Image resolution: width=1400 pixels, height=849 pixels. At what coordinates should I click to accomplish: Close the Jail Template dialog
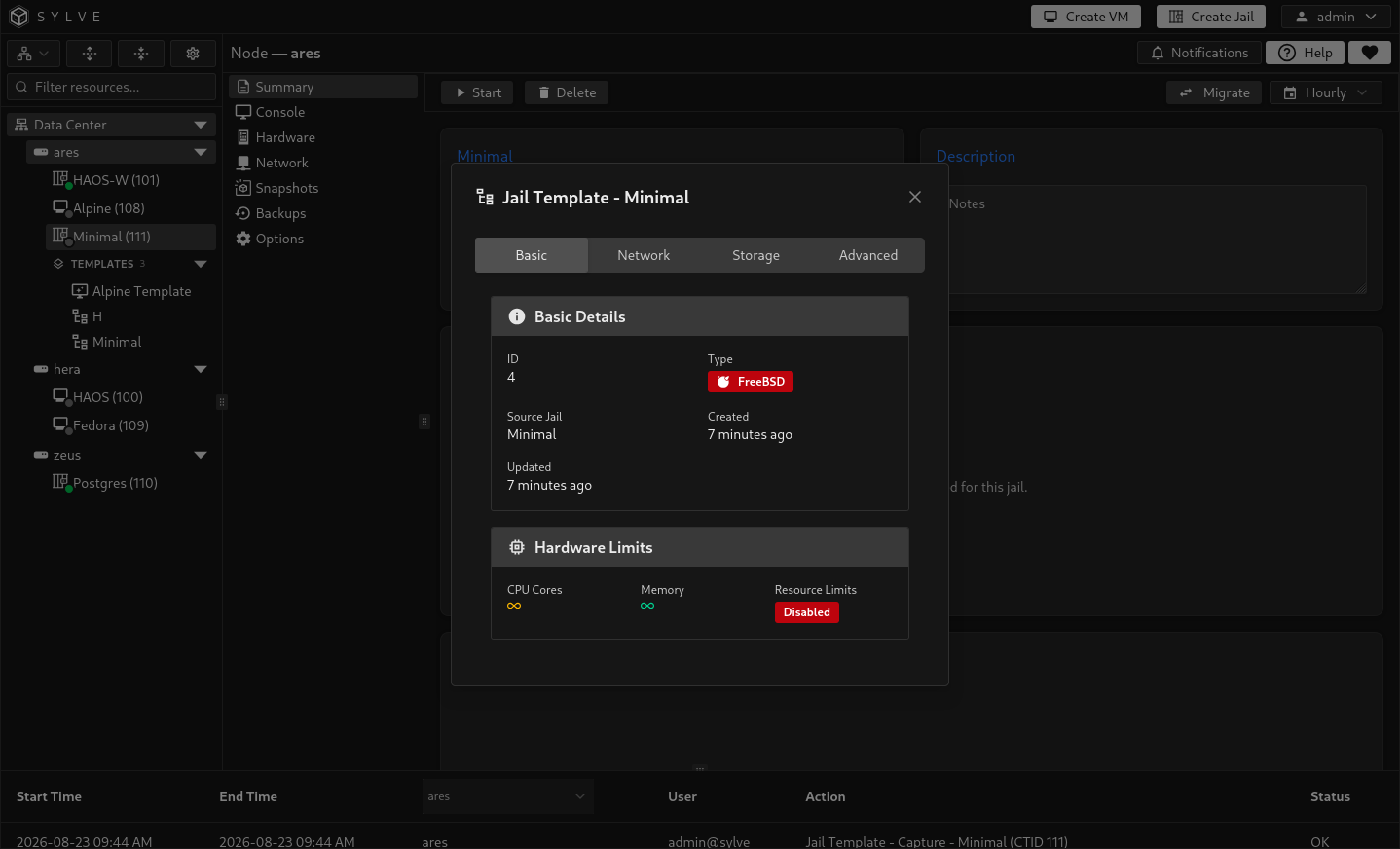(x=915, y=197)
